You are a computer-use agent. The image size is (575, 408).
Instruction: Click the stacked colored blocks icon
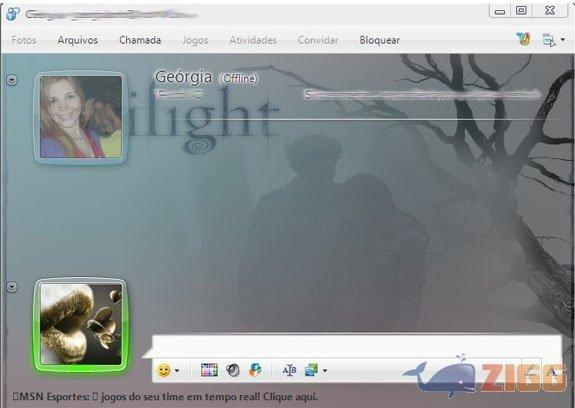tap(255, 370)
